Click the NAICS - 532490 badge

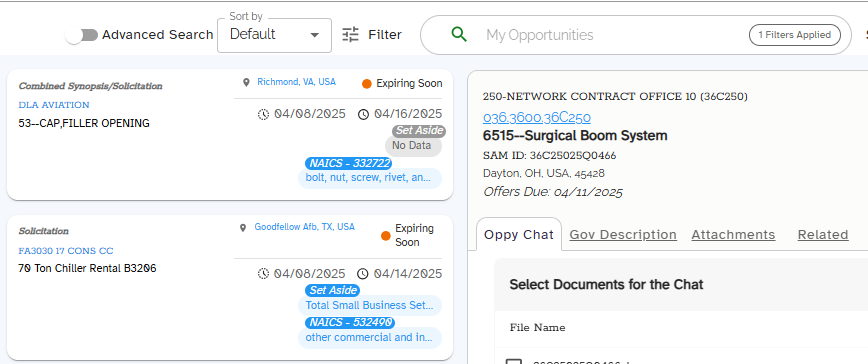point(350,322)
